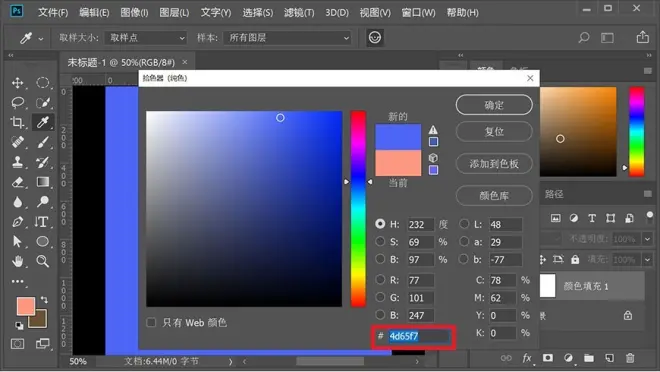
Task: Select the Blur tool
Action: point(18,202)
